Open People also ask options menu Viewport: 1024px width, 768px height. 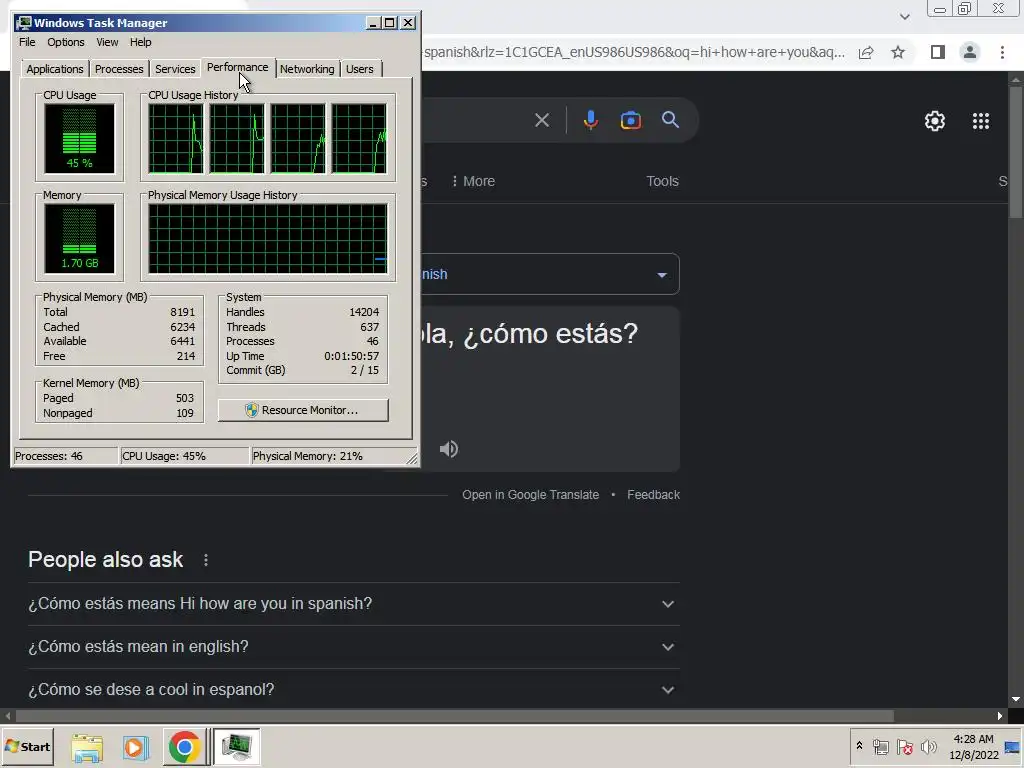coord(206,560)
